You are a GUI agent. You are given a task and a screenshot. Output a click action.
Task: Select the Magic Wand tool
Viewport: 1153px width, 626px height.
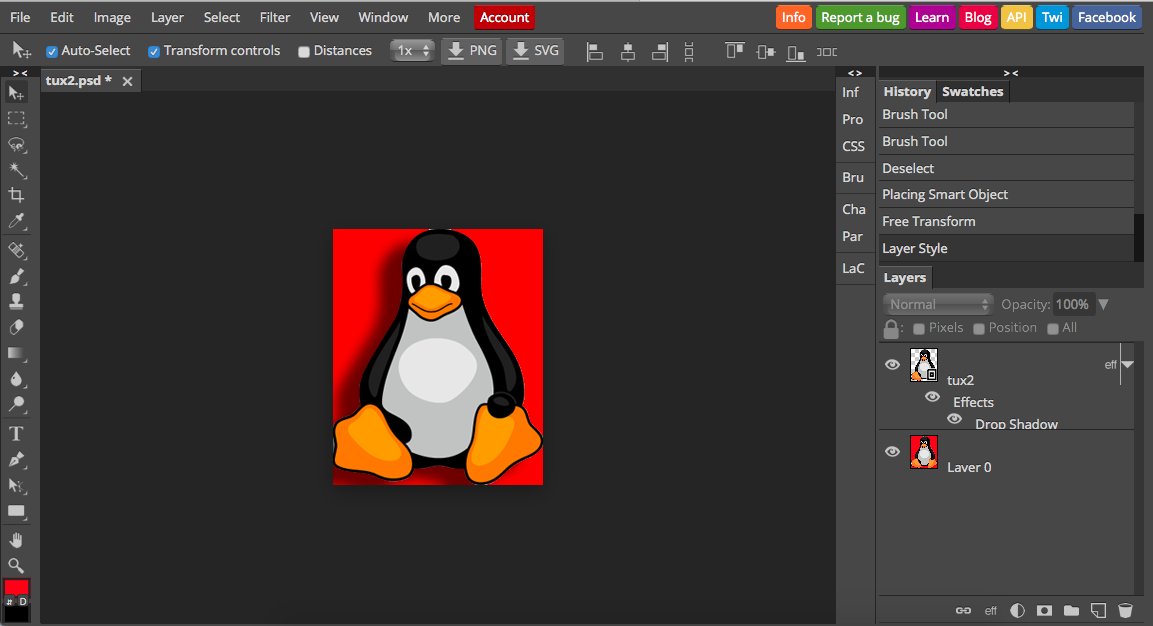[x=16, y=170]
